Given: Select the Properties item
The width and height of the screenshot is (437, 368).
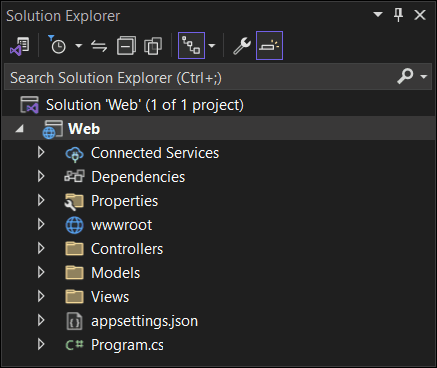Looking at the screenshot, I should point(124,201).
